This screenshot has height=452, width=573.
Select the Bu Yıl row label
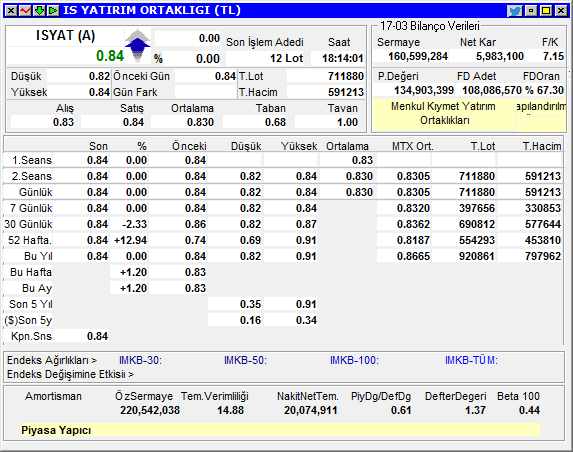pyautogui.click(x=38, y=257)
